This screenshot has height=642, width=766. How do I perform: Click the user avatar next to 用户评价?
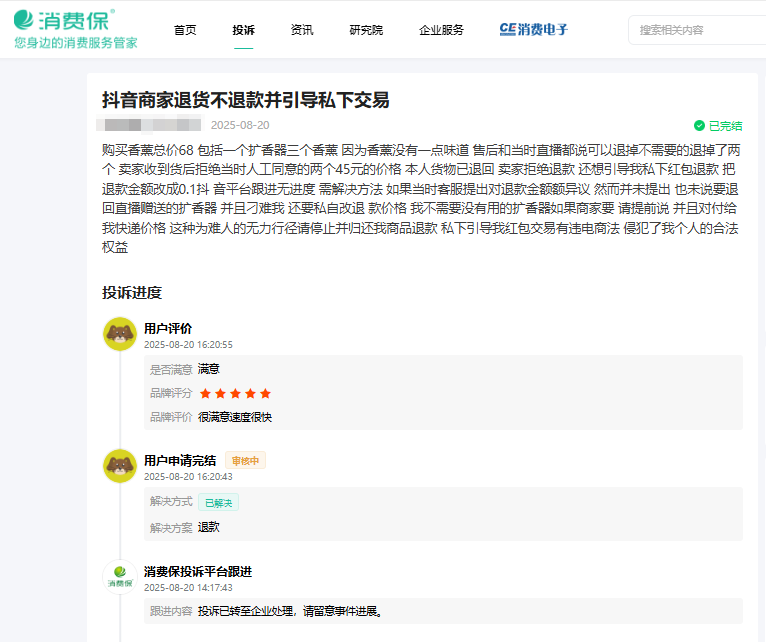120,334
